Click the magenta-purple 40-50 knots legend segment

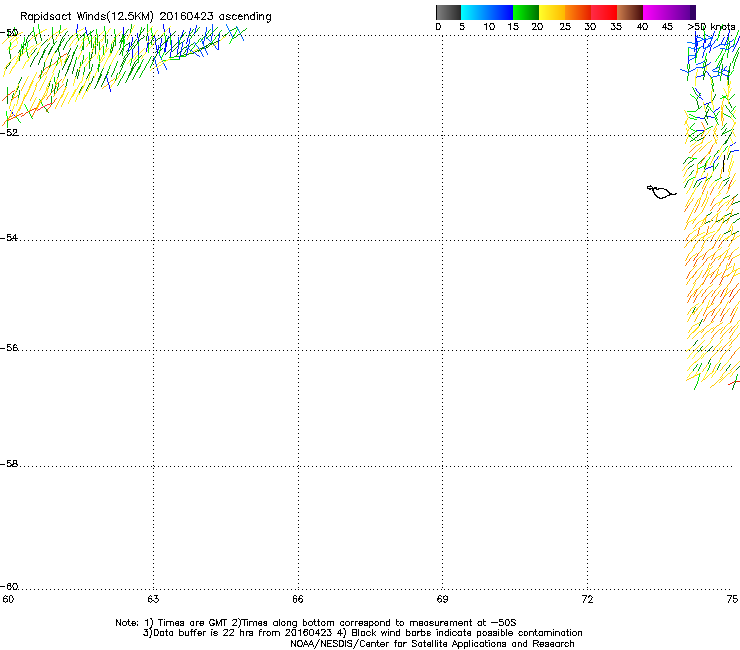pos(669,12)
